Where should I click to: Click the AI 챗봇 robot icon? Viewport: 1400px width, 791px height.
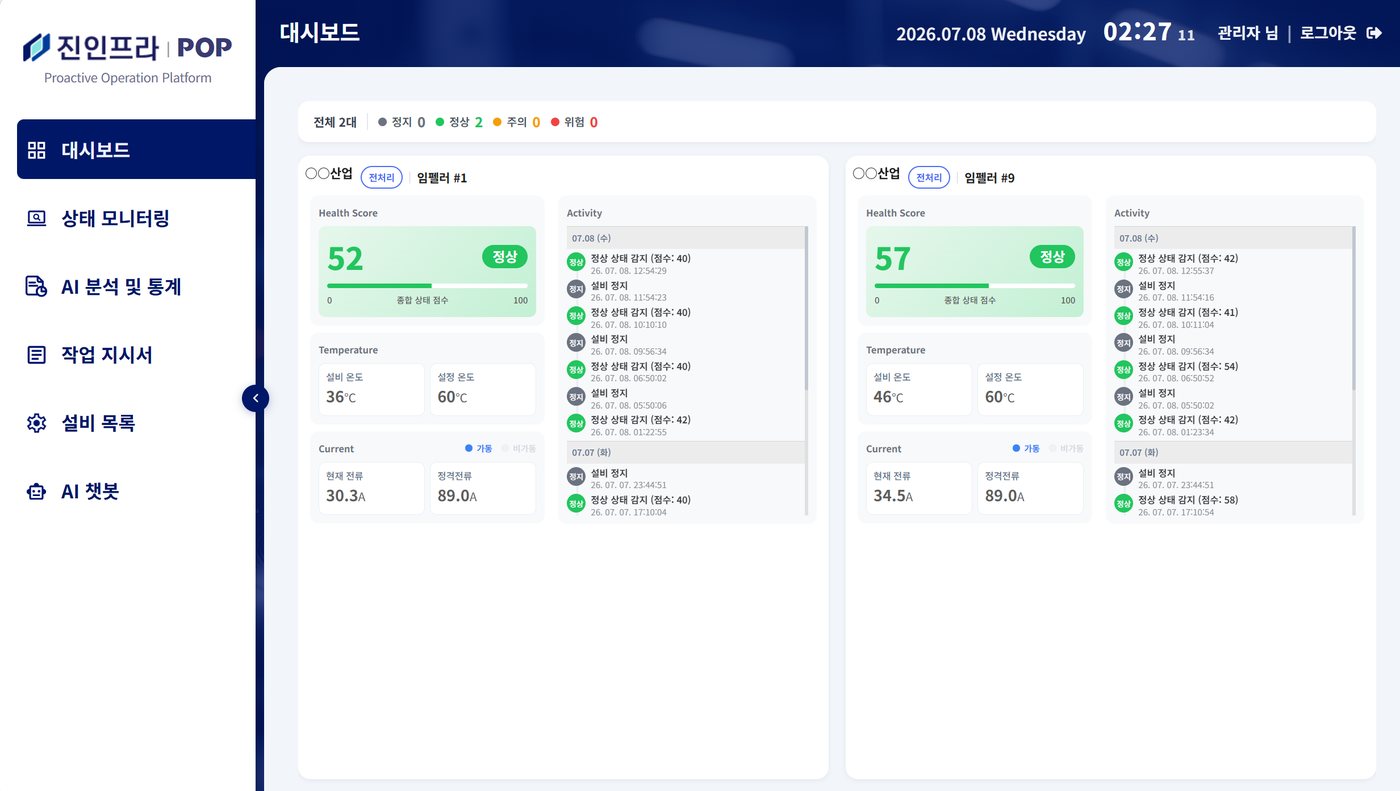pyautogui.click(x=37, y=491)
